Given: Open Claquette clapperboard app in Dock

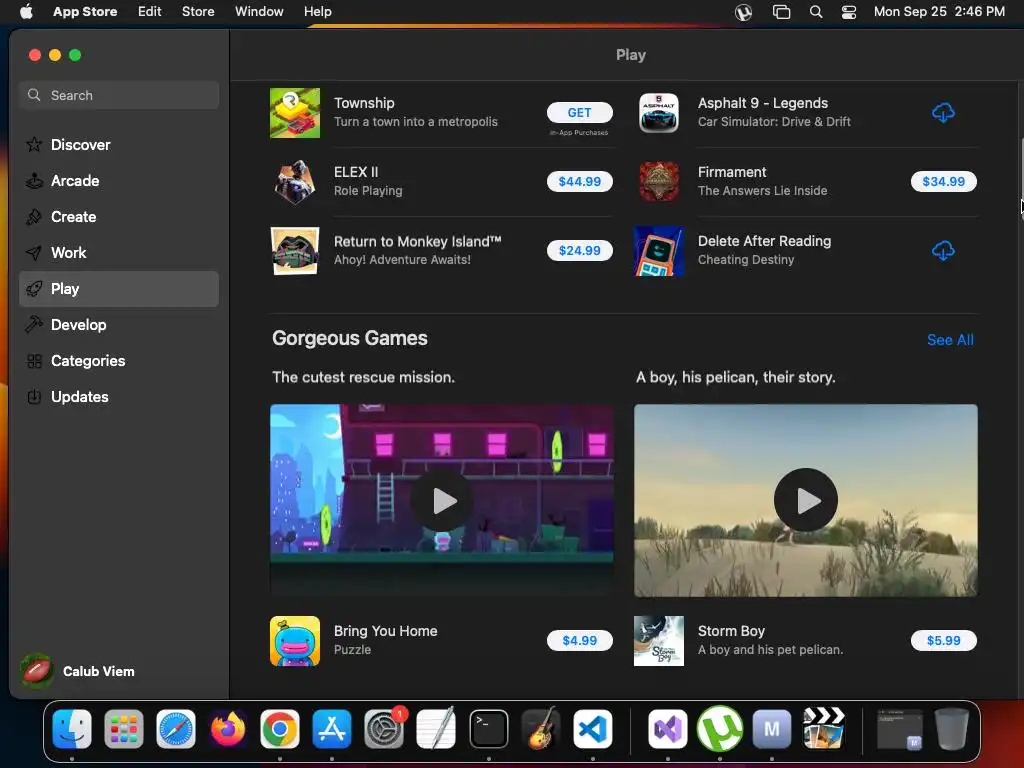Looking at the screenshot, I should (824, 729).
